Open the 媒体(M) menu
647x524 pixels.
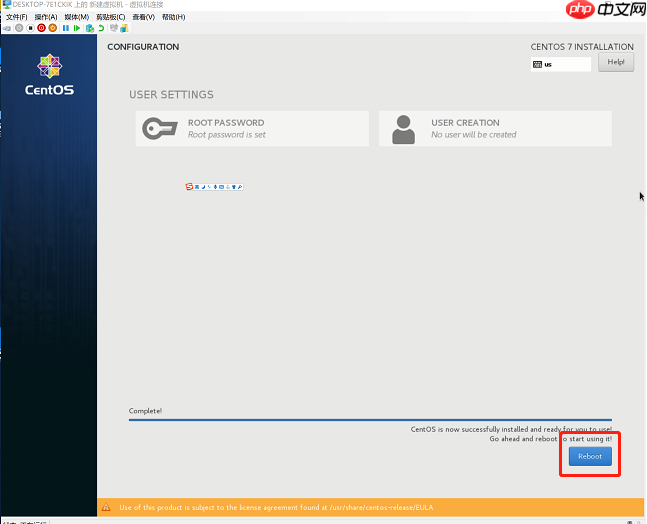pos(77,17)
